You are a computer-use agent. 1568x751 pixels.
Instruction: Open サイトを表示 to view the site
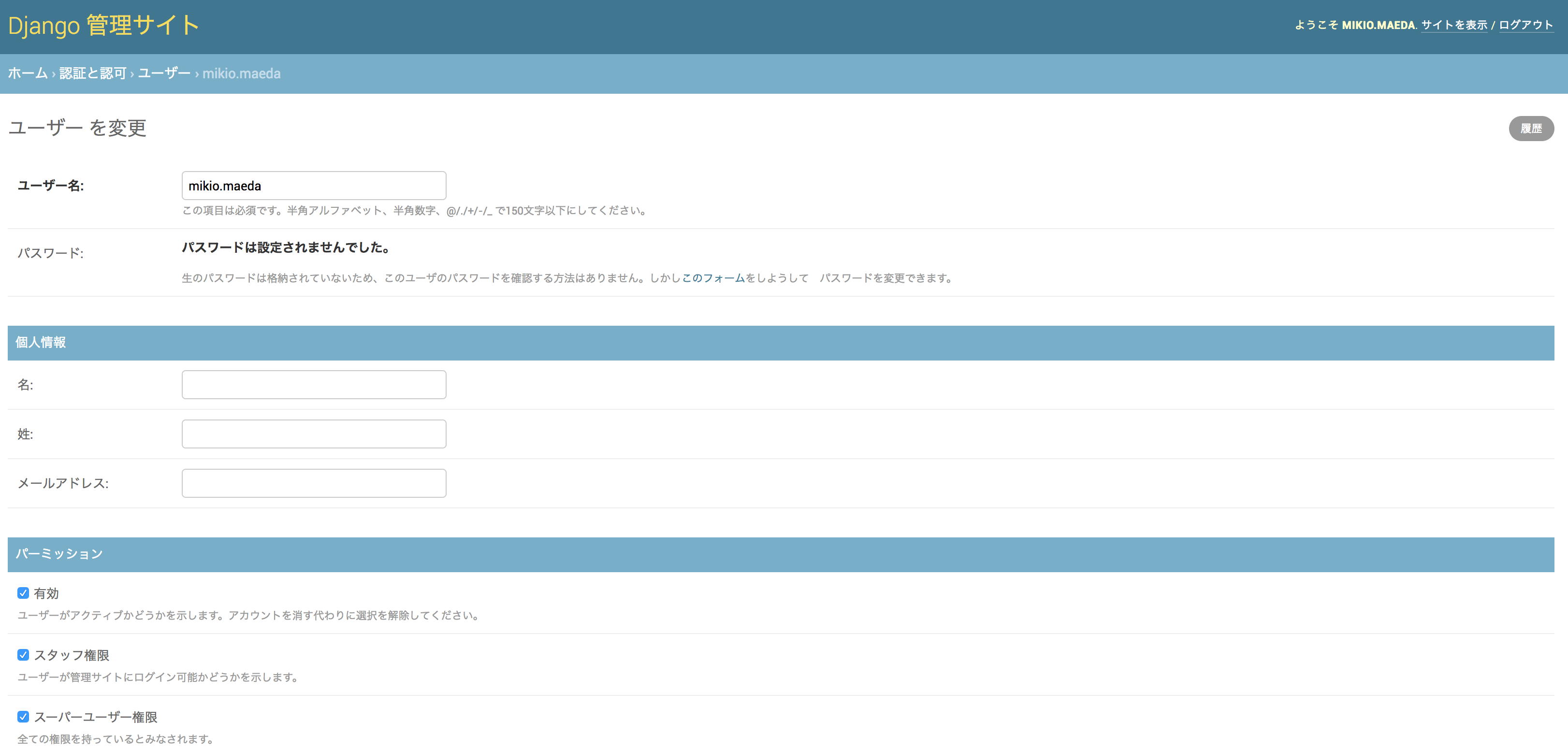pos(1455,25)
